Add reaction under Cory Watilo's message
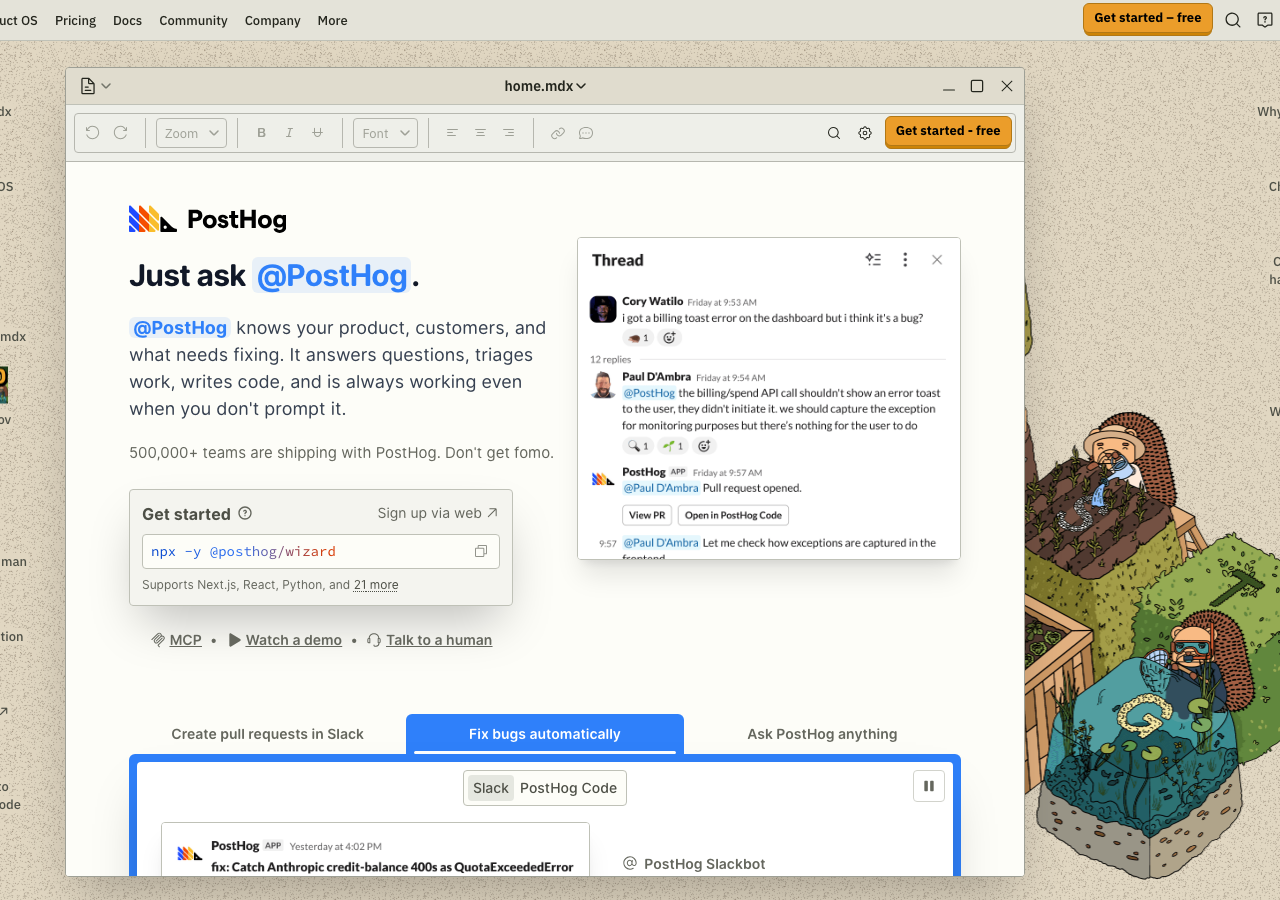Image resolution: width=1280 pixels, height=900 pixels. click(670, 338)
